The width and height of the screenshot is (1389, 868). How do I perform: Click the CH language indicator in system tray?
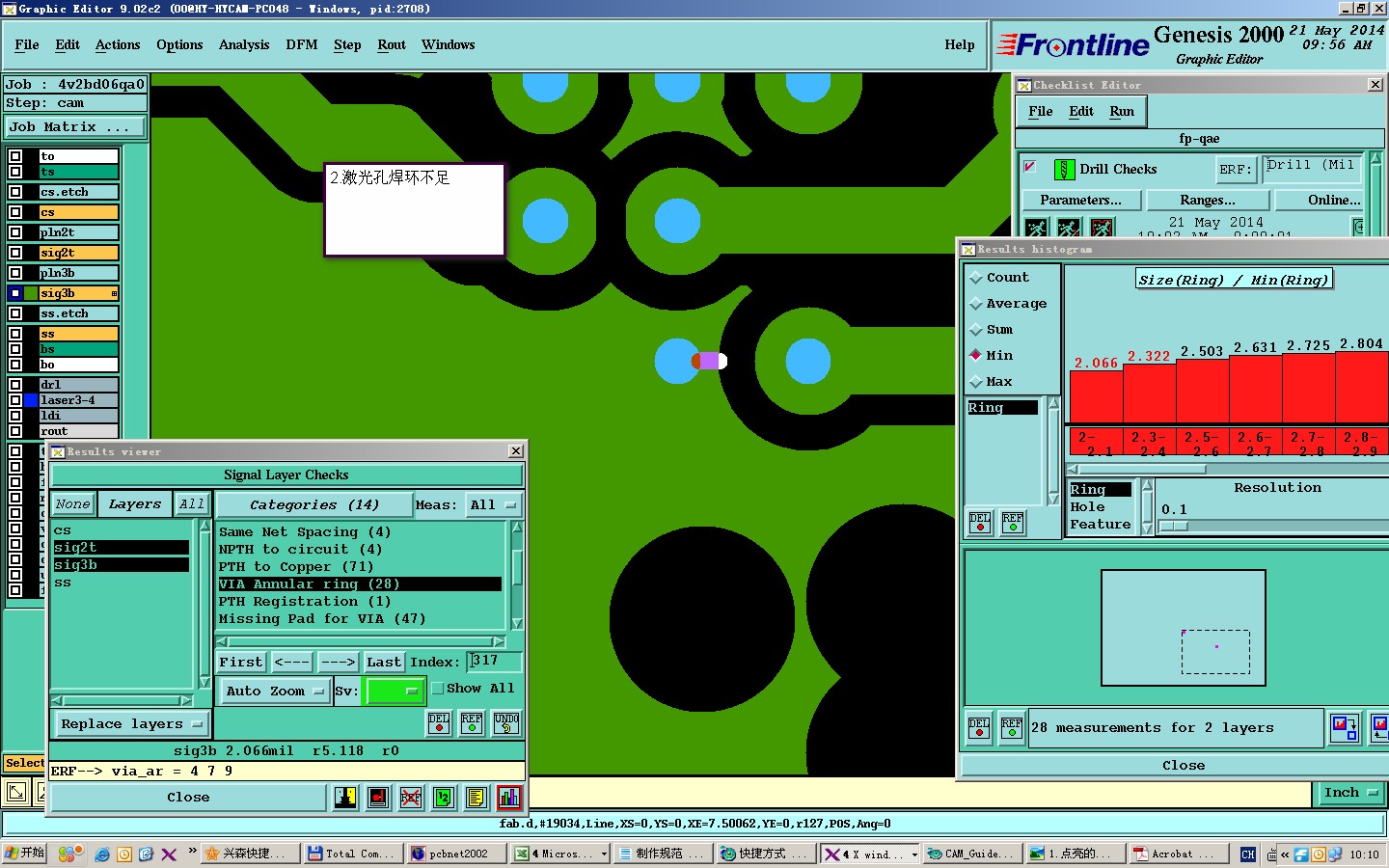tap(1248, 854)
